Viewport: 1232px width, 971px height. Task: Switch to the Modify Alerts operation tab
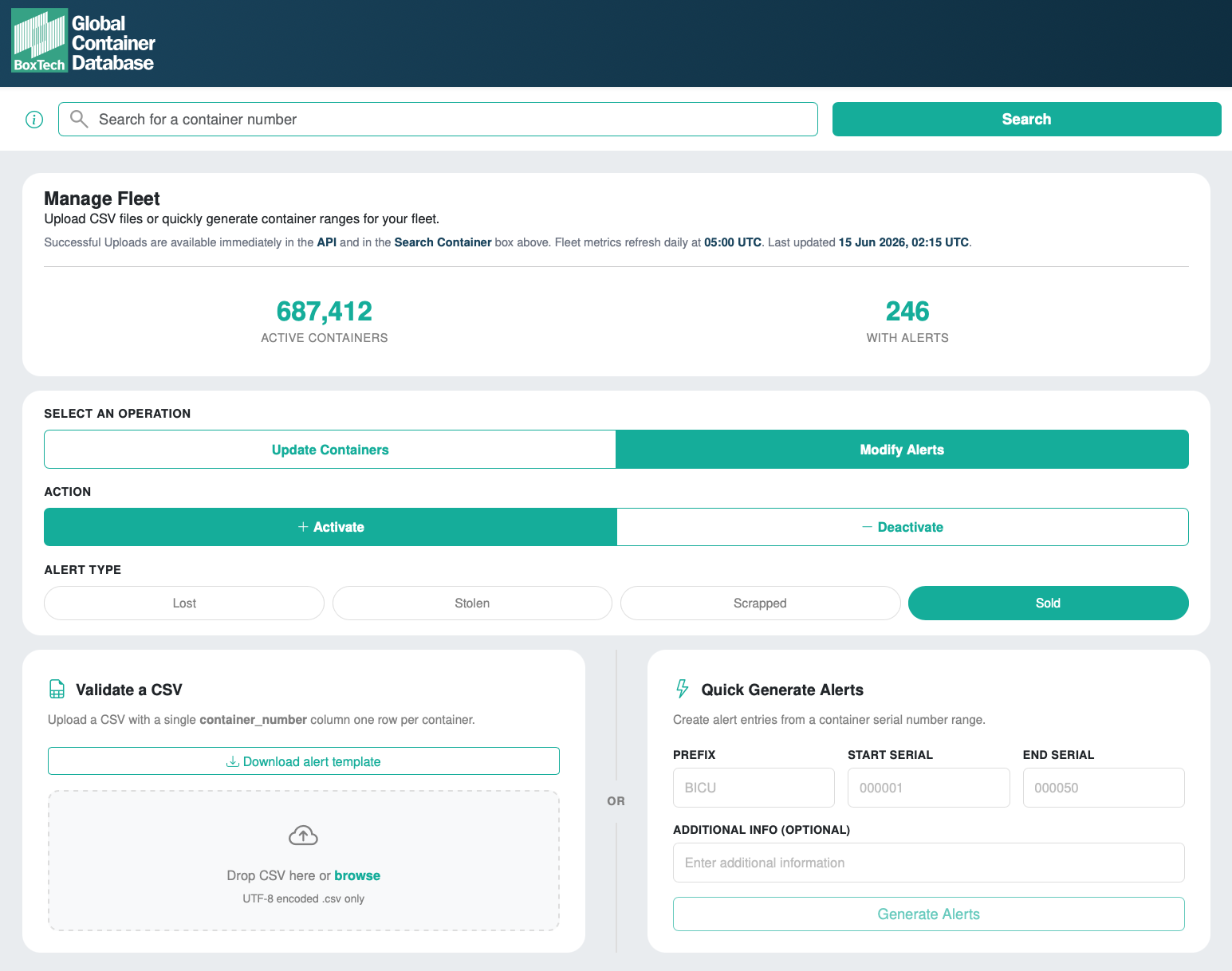coord(902,450)
